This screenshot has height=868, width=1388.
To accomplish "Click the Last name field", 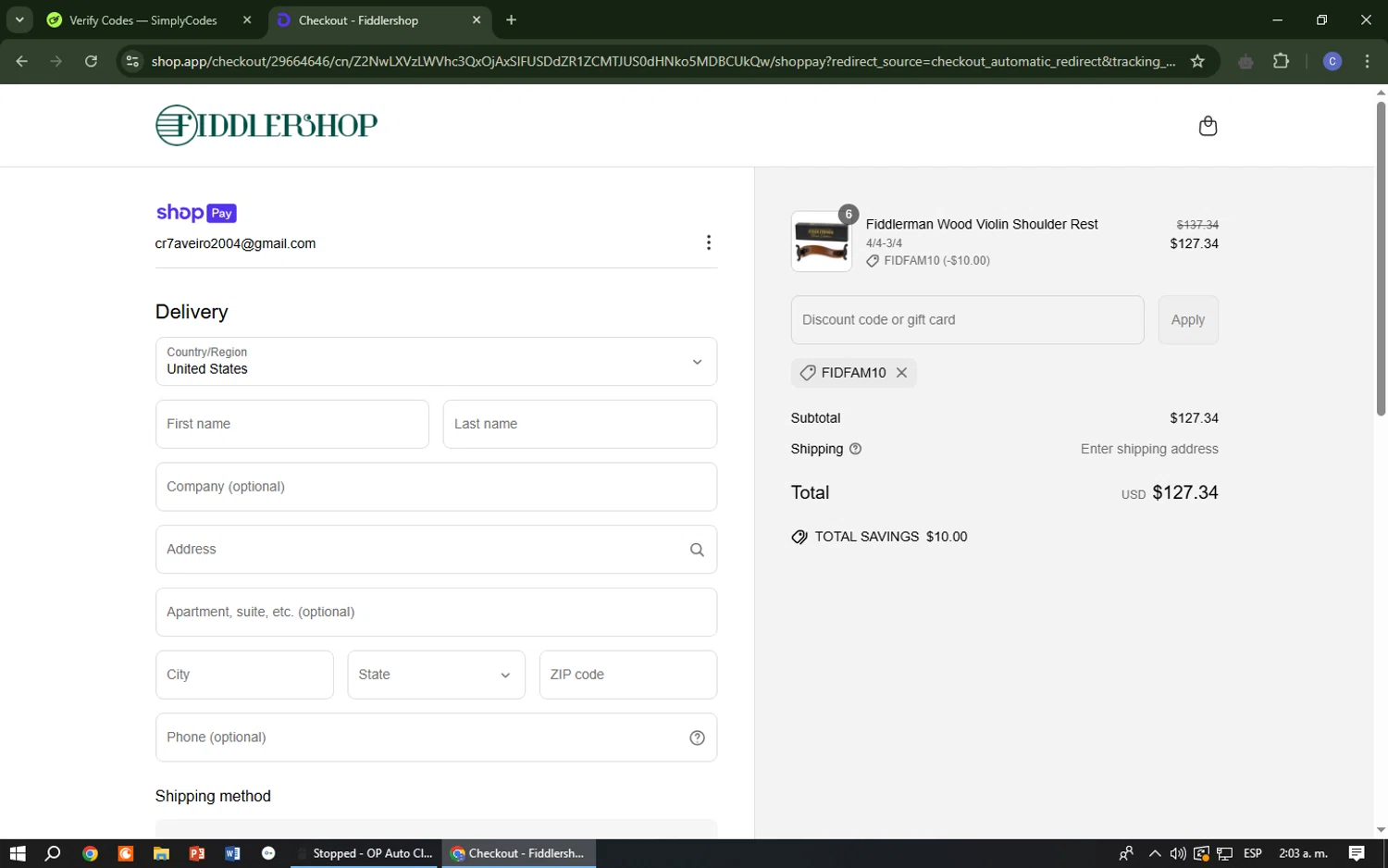I will point(579,424).
